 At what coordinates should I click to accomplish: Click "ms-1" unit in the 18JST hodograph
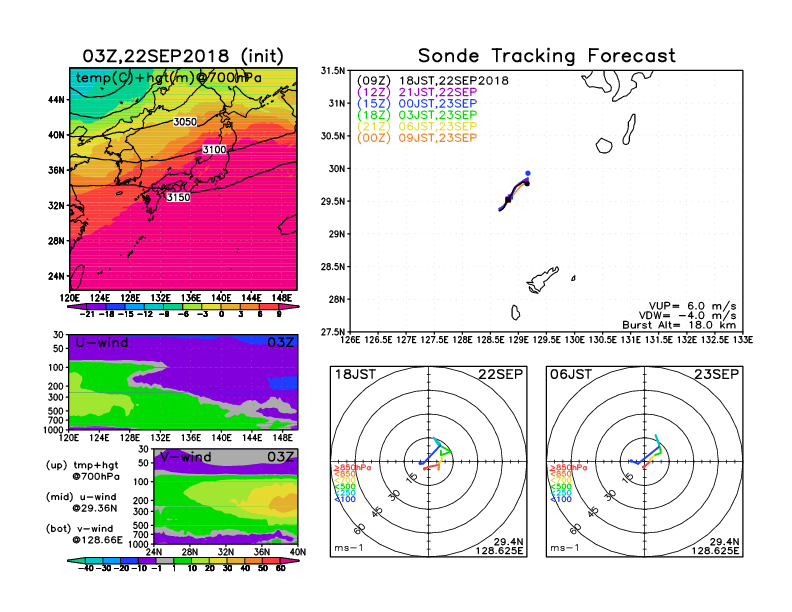click(348, 548)
